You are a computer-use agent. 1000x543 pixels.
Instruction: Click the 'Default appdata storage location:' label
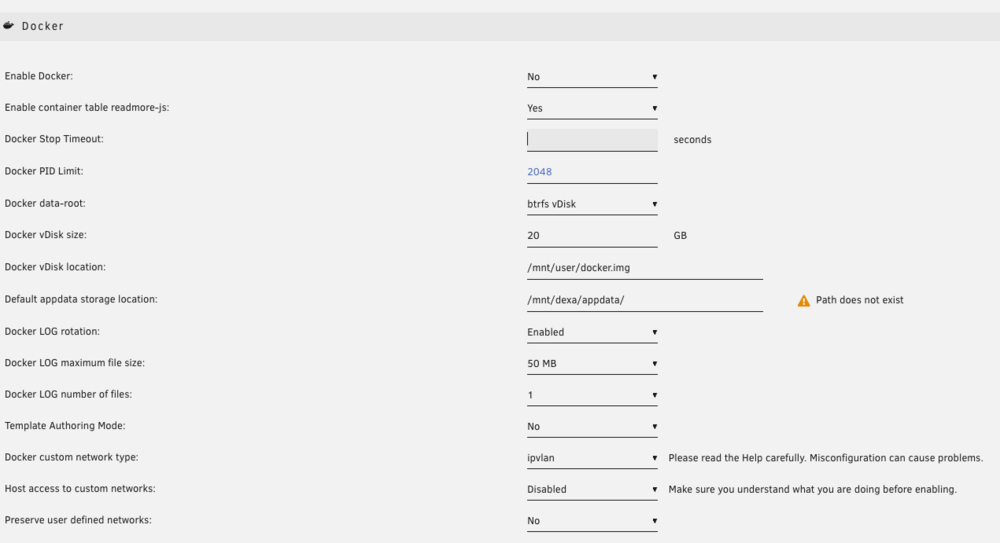point(81,299)
